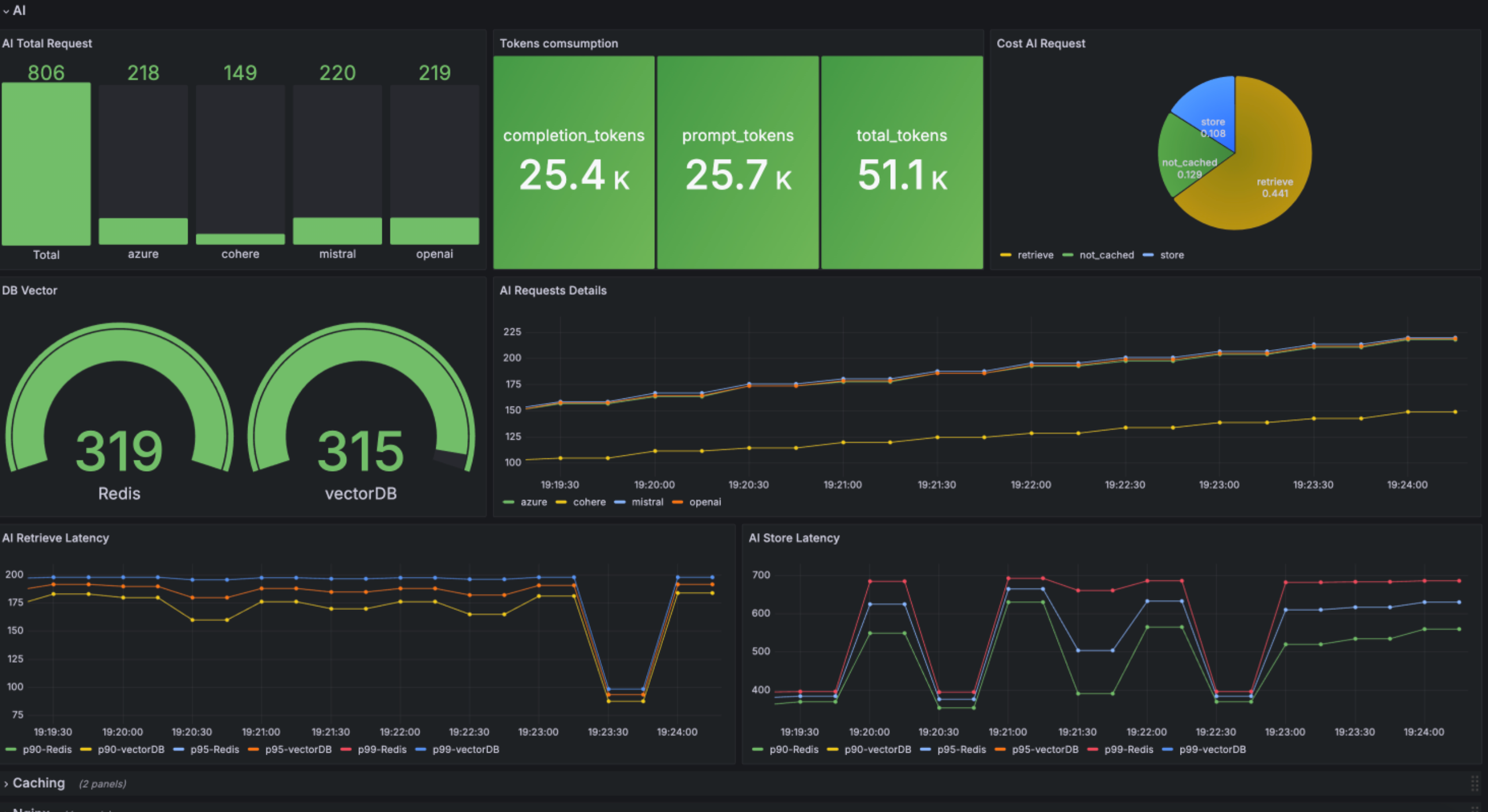Open color picker for openai legend swatch
Image resolution: width=1488 pixels, height=812 pixels.
pos(677,502)
